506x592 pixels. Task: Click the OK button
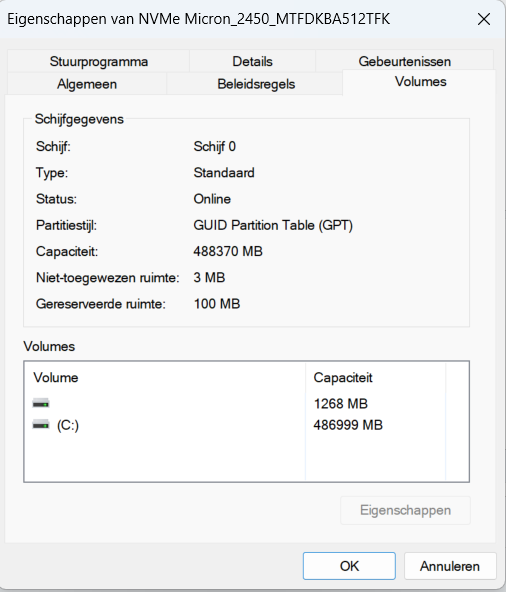[349, 566]
